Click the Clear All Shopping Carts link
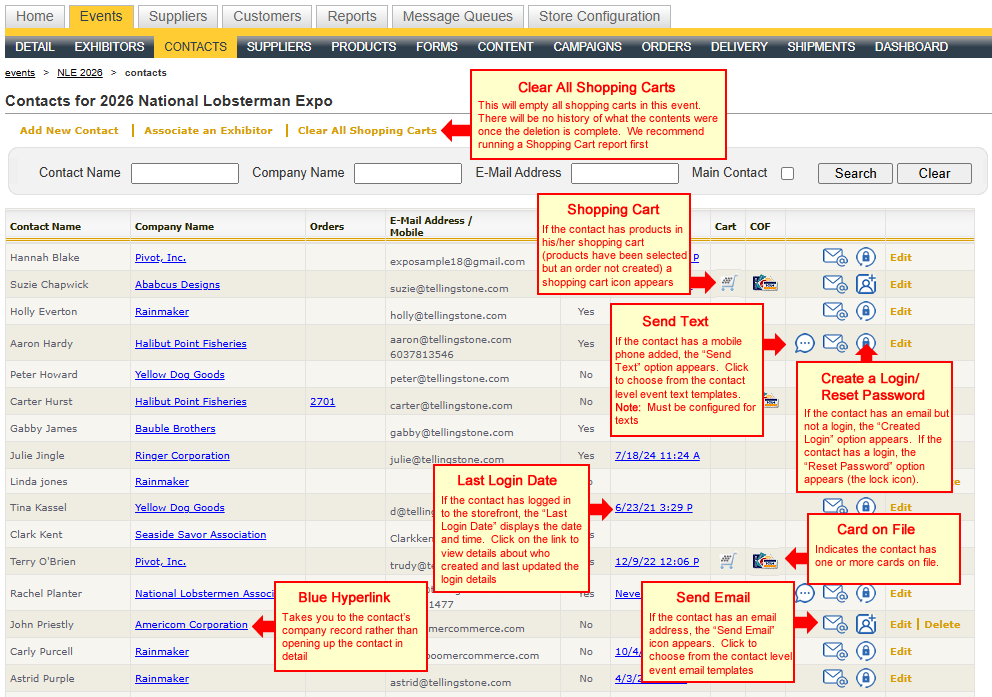 point(367,130)
